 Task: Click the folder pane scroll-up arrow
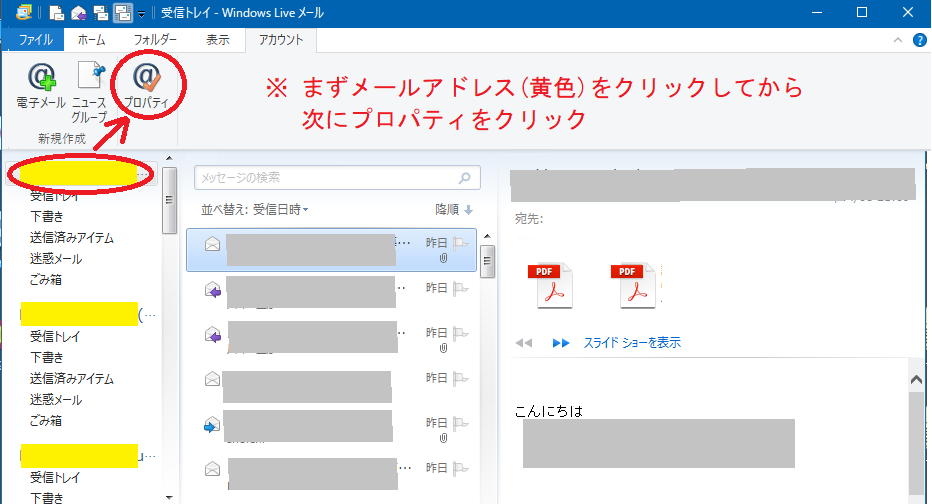169,158
